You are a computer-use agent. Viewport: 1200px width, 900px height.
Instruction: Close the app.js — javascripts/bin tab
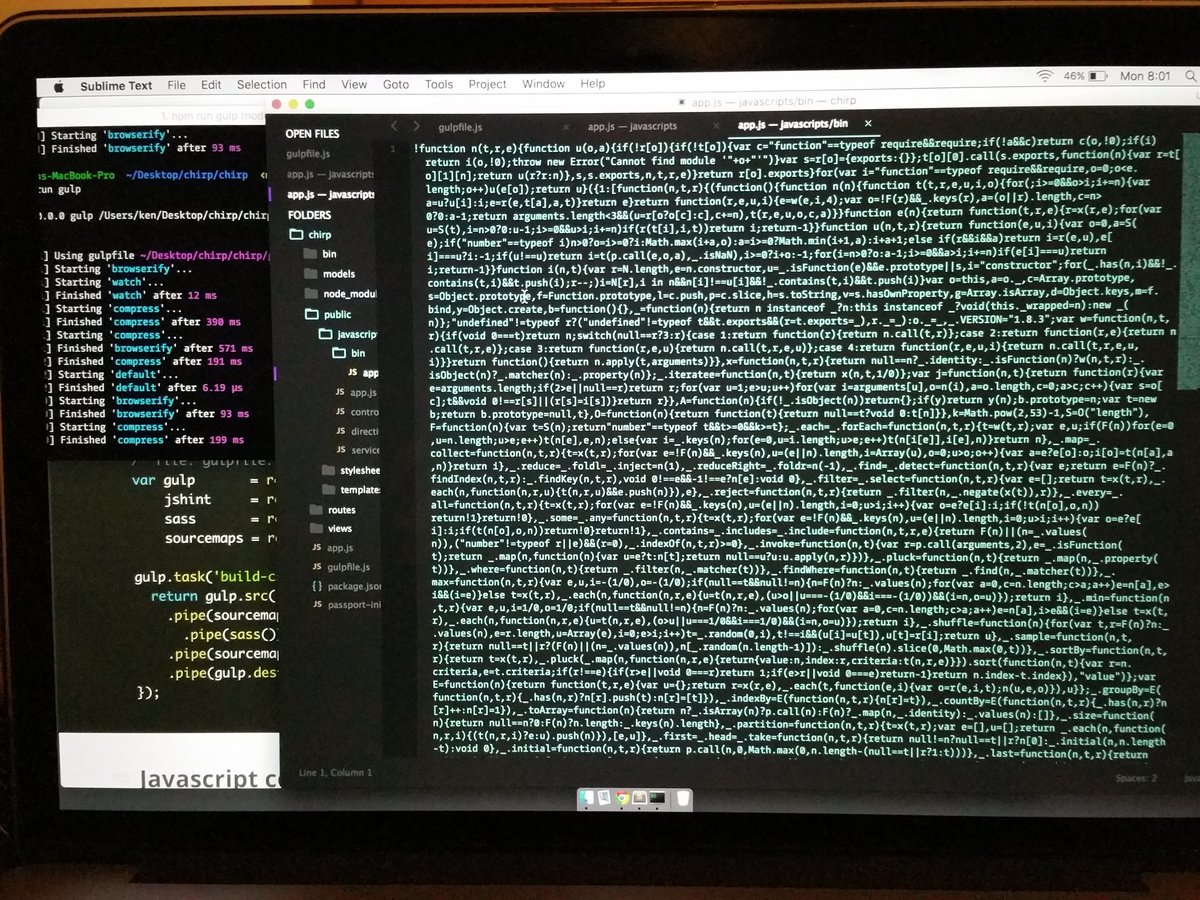868,125
